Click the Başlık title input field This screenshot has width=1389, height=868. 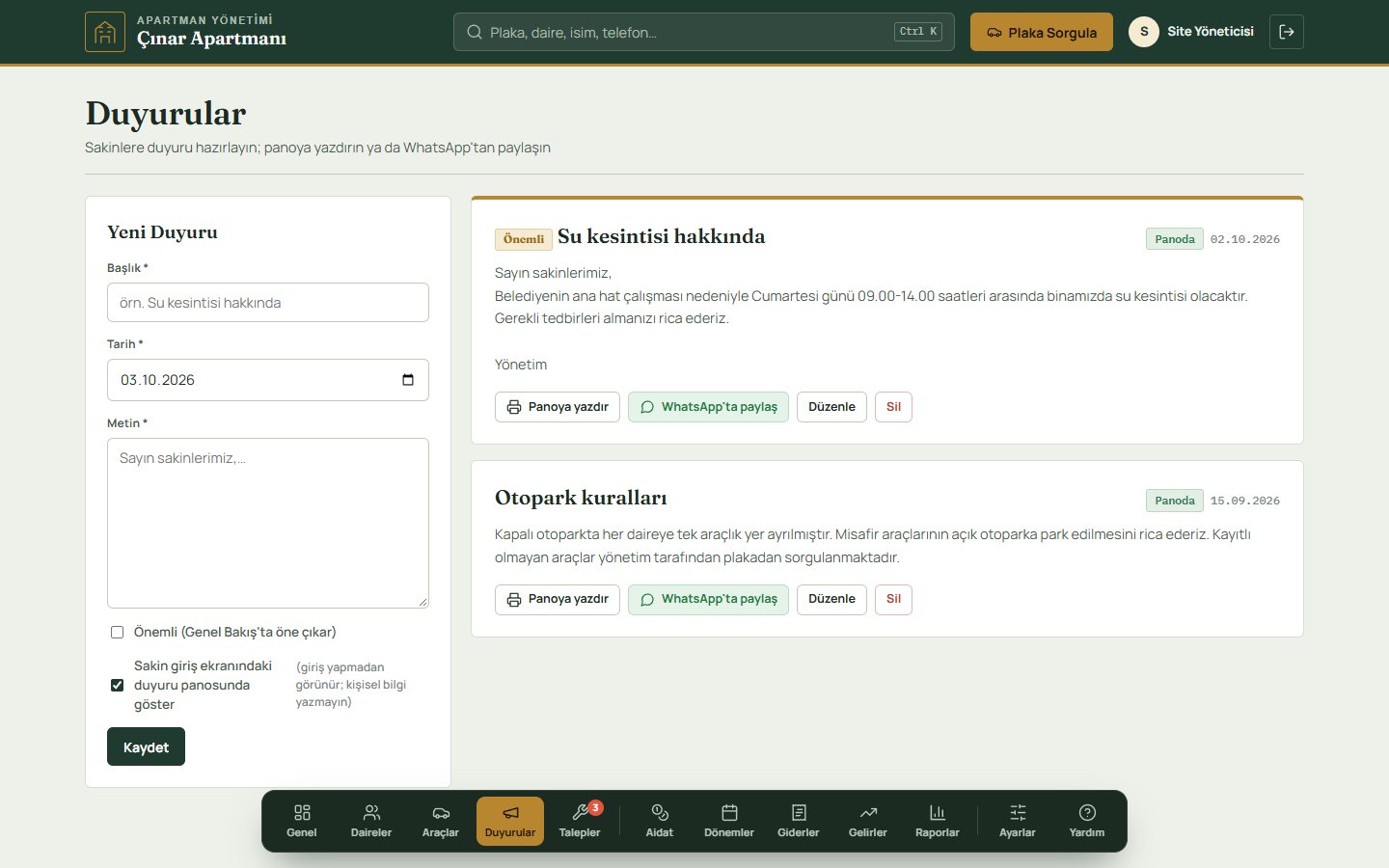click(x=268, y=303)
